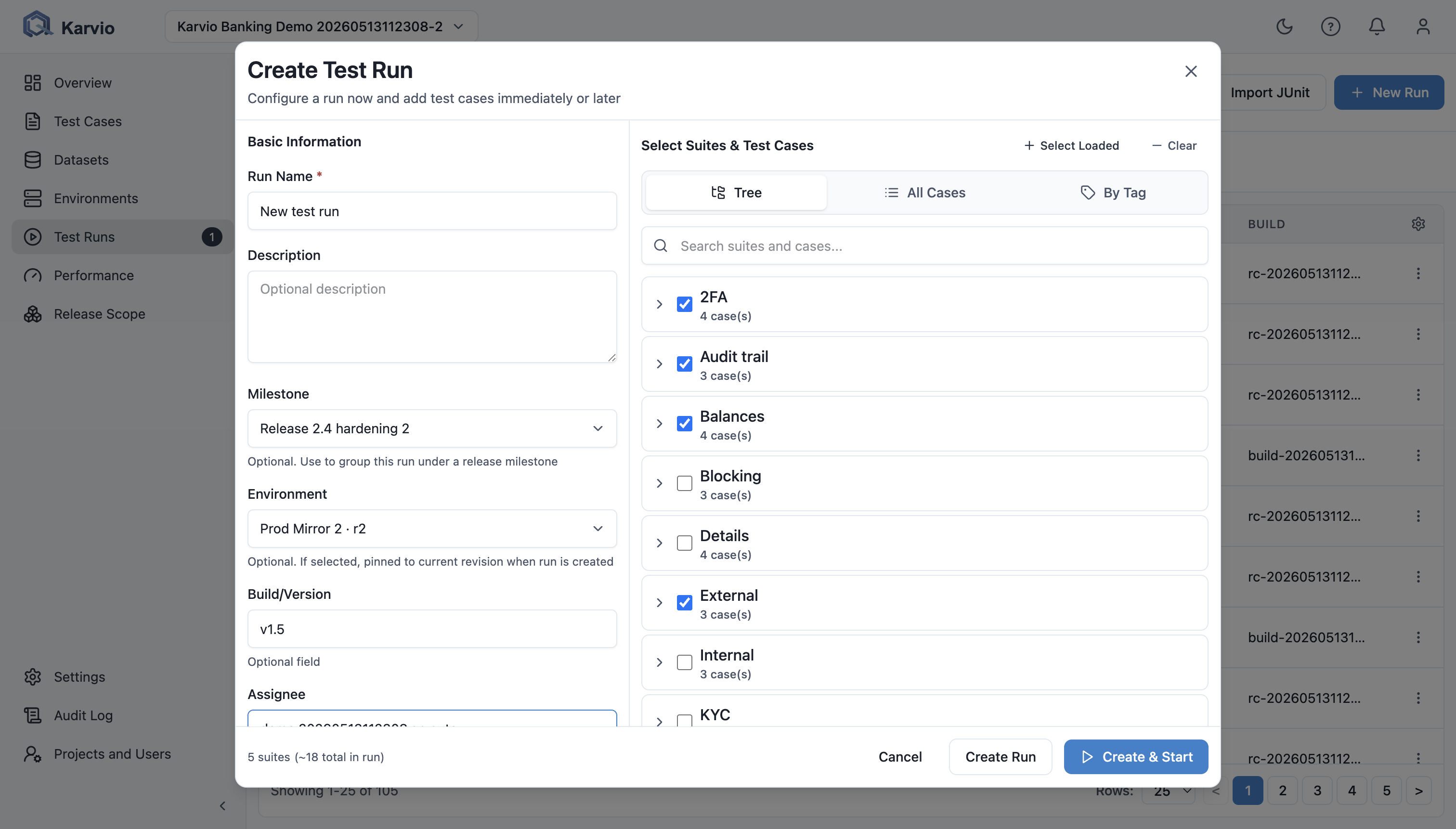Click the By Tag tag icon
The image size is (1456, 829).
[x=1088, y=193]
